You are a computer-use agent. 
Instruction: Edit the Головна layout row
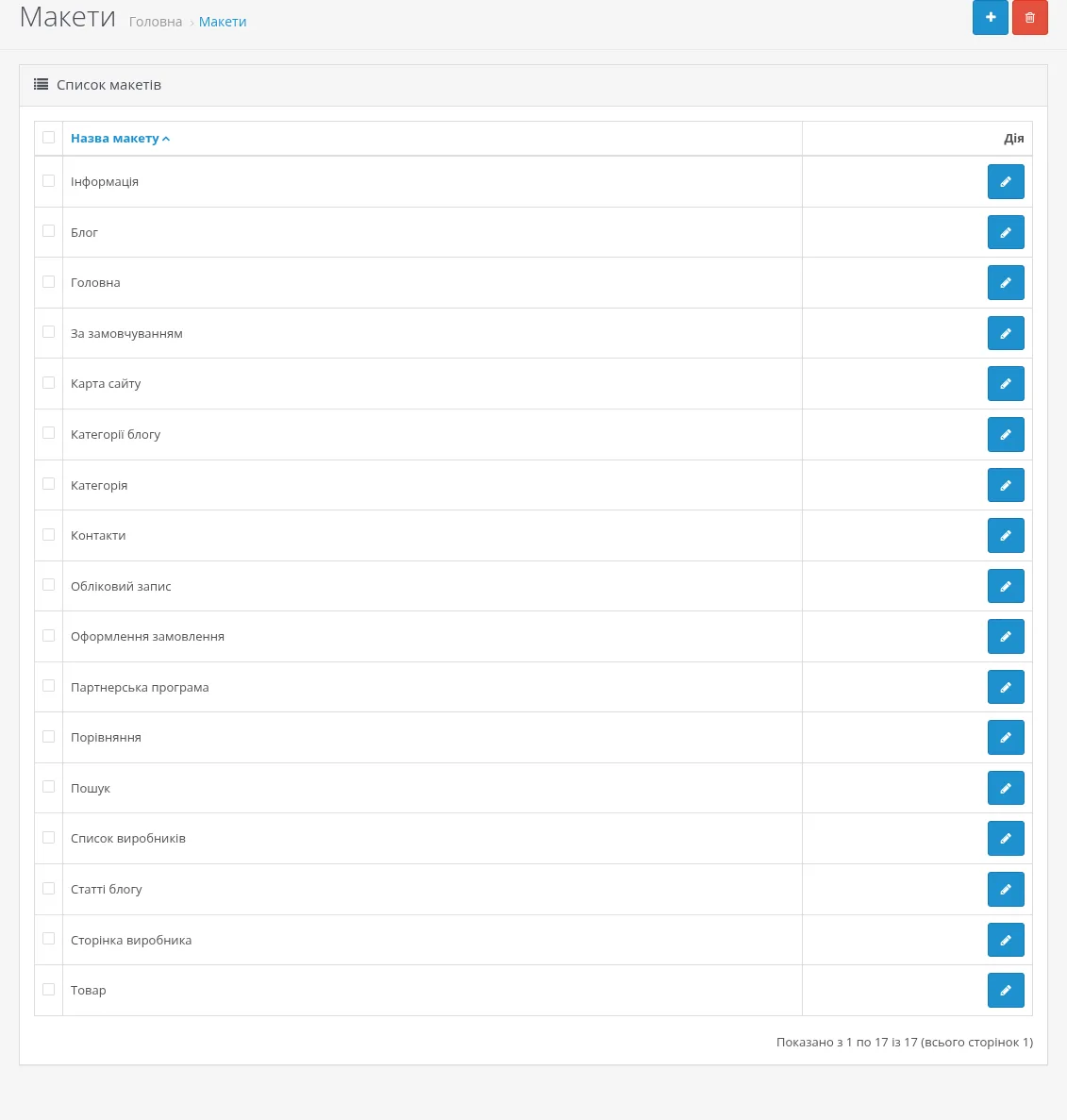point(1006,283)
